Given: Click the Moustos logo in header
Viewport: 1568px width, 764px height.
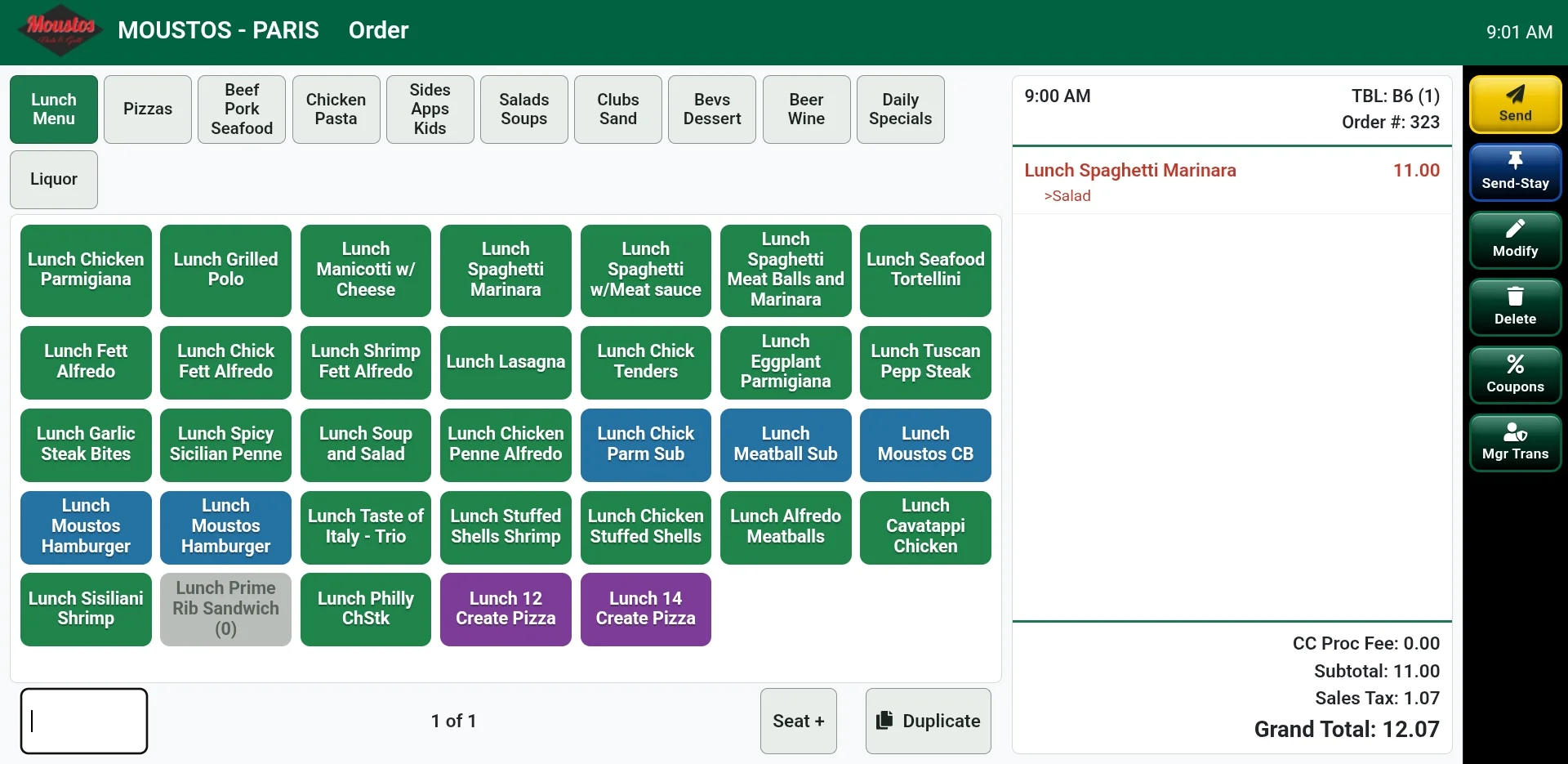Looking at the screenshot, I should click(60, 31).
